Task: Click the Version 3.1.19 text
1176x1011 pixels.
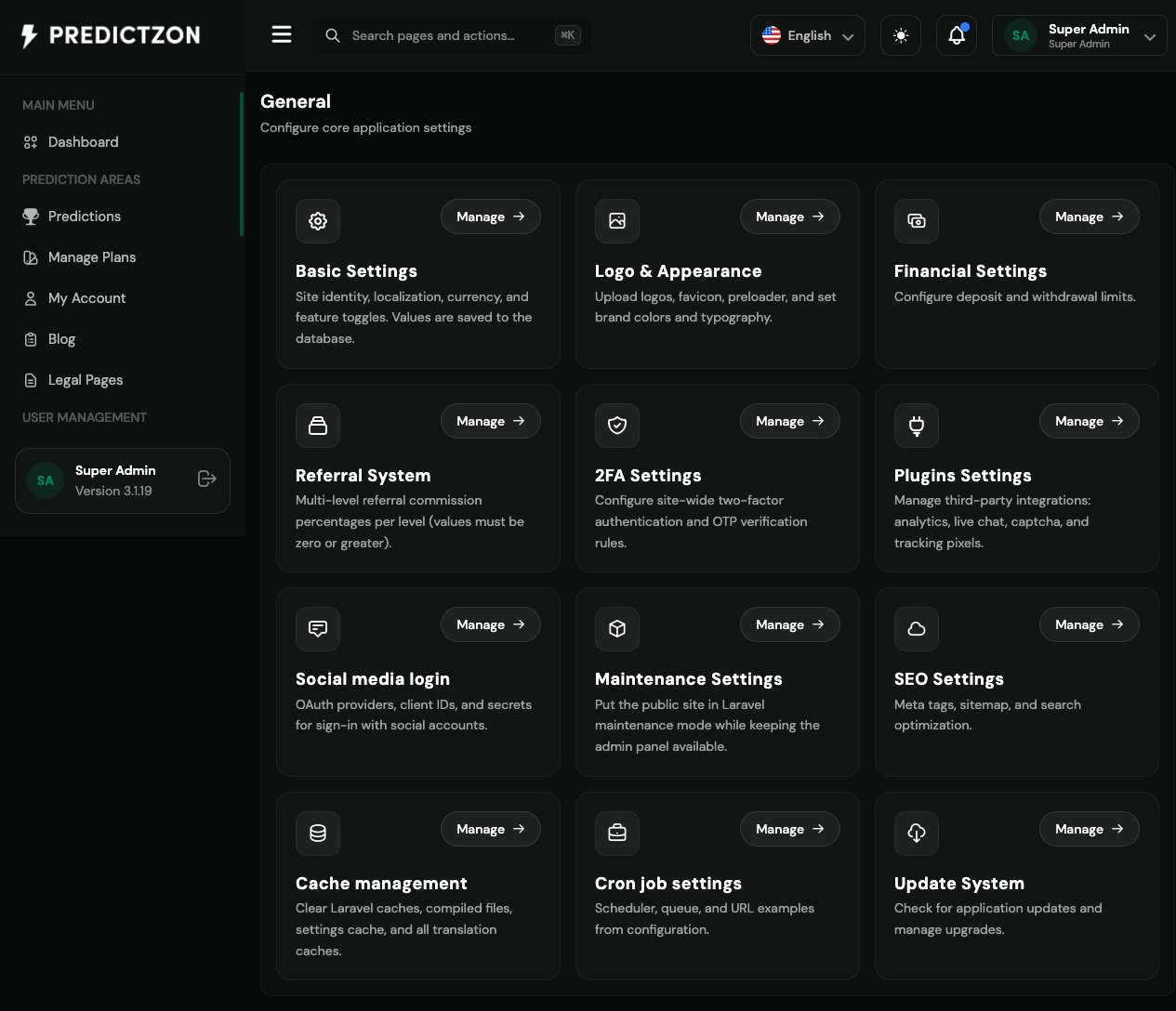Action: (x=113, y=491)
